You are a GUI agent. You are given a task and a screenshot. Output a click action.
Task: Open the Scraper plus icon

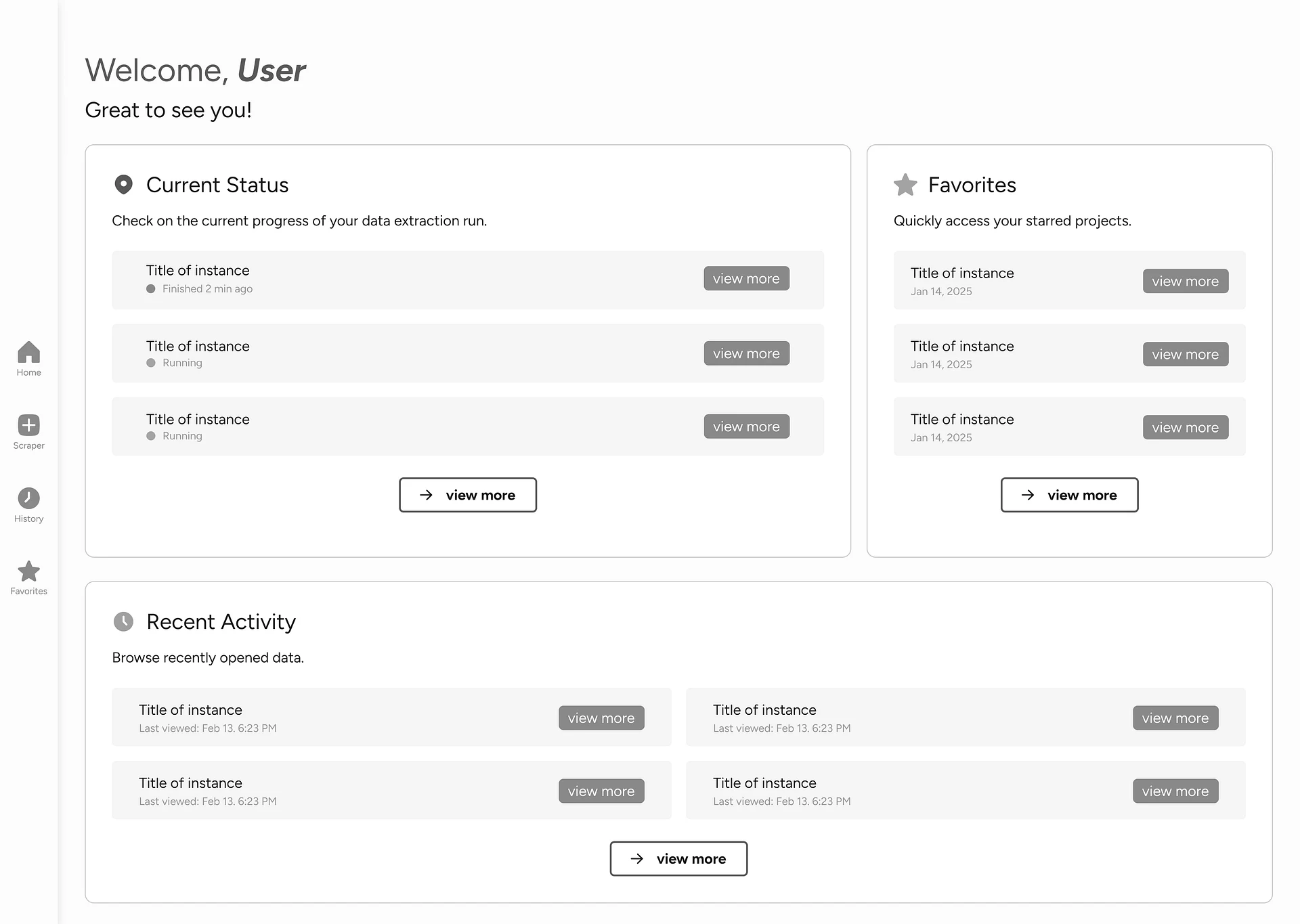point(28,425)
